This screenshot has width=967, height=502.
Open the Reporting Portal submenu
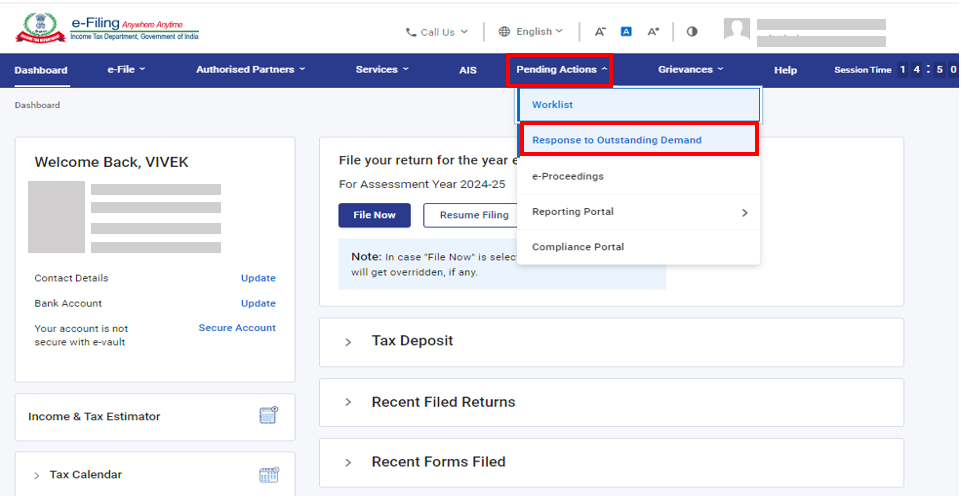point(638,212)
